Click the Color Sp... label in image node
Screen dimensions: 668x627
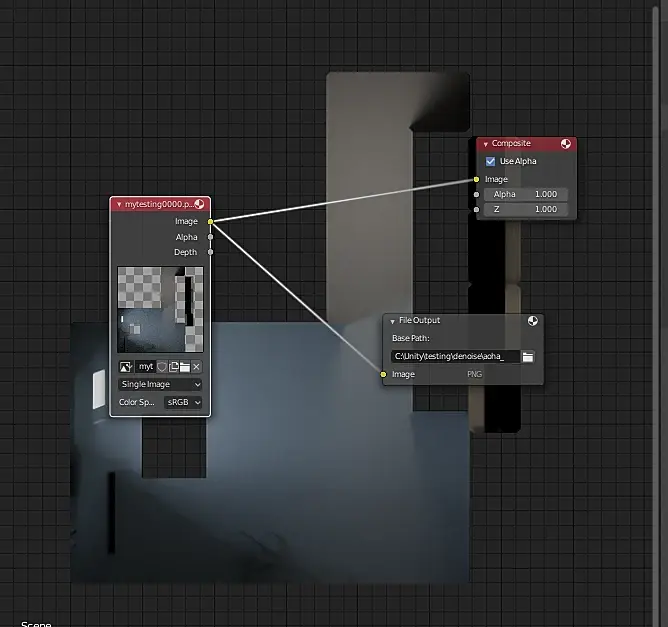137,402
